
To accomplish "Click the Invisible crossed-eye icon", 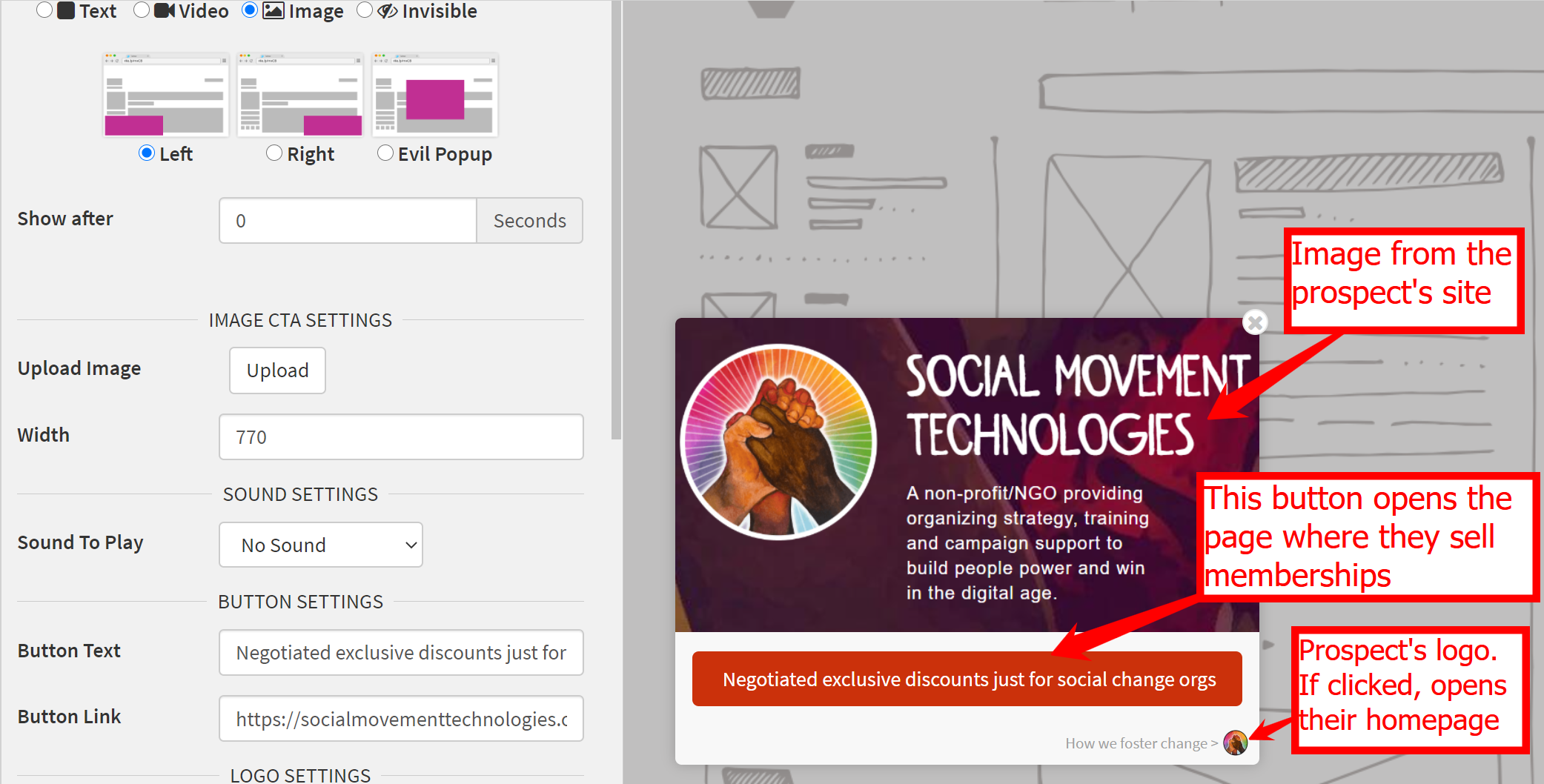I will pos(388,11).
